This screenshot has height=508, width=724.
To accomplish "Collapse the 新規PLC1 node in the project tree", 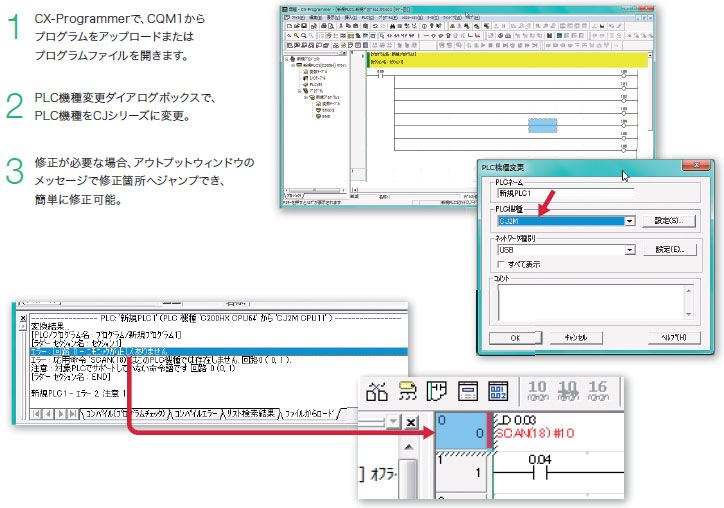I will point(293,65).
